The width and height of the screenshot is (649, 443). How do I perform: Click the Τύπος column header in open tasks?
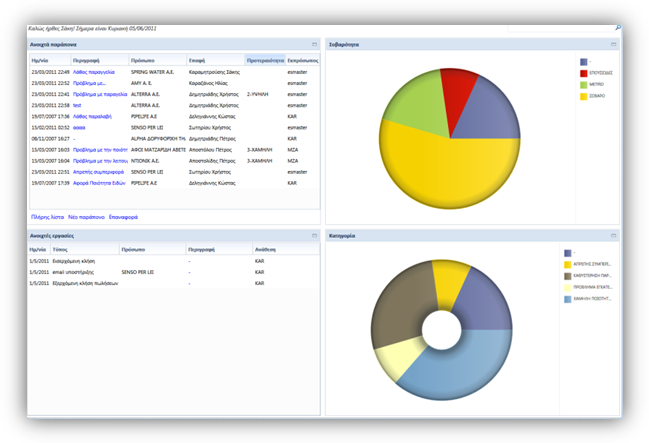coord(85,250)
